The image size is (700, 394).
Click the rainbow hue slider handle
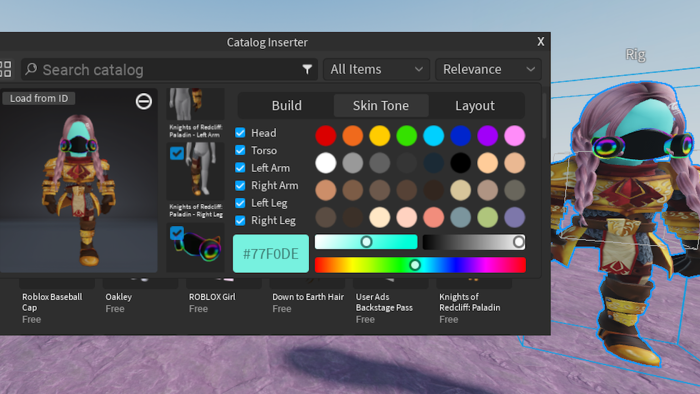pos(415,265)
